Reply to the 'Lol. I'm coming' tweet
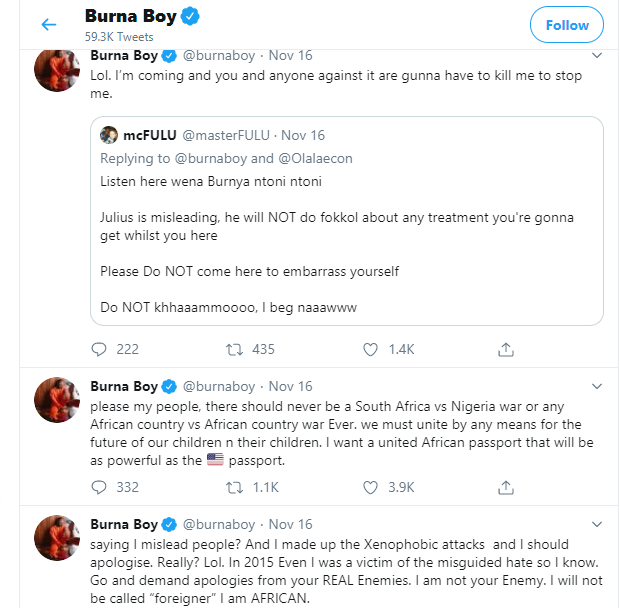 coord(98,349)
